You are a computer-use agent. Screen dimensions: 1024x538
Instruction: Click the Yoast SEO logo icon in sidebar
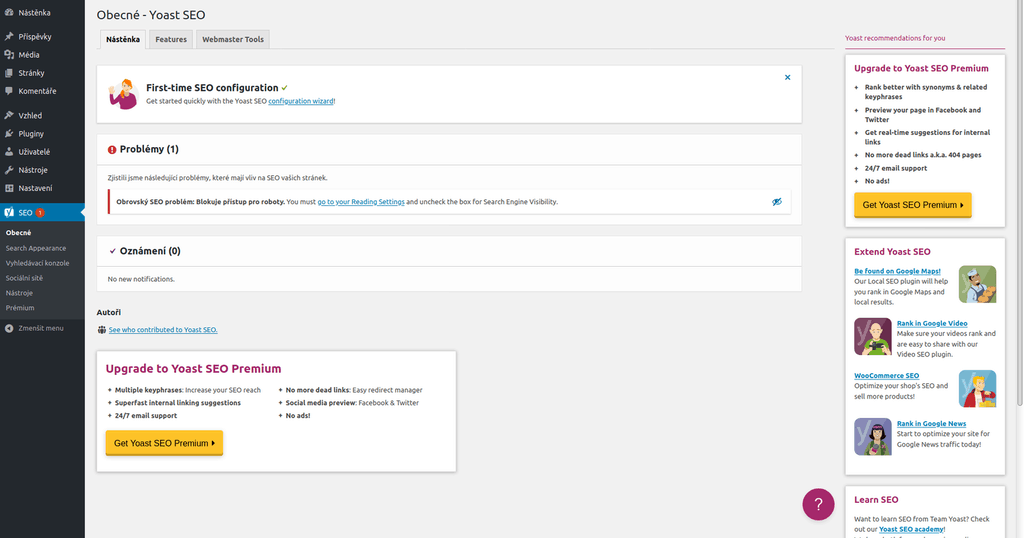pos(9,212)
